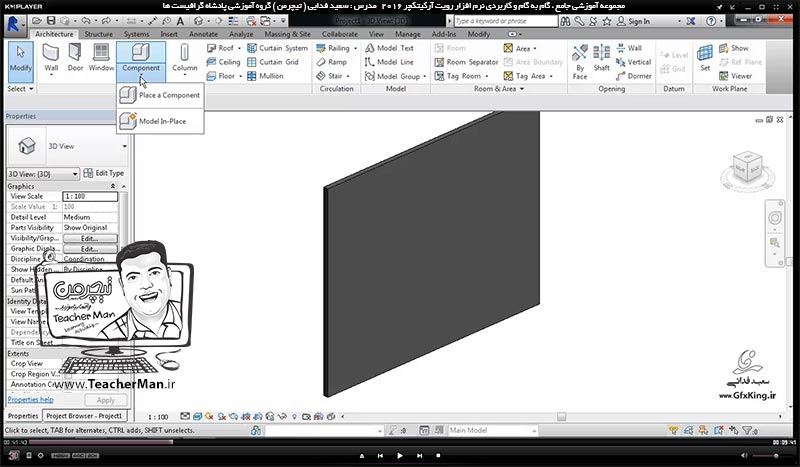Choose the Model Text tool
The height and width of the screenshot is (467, 800).
pos(389,48)
